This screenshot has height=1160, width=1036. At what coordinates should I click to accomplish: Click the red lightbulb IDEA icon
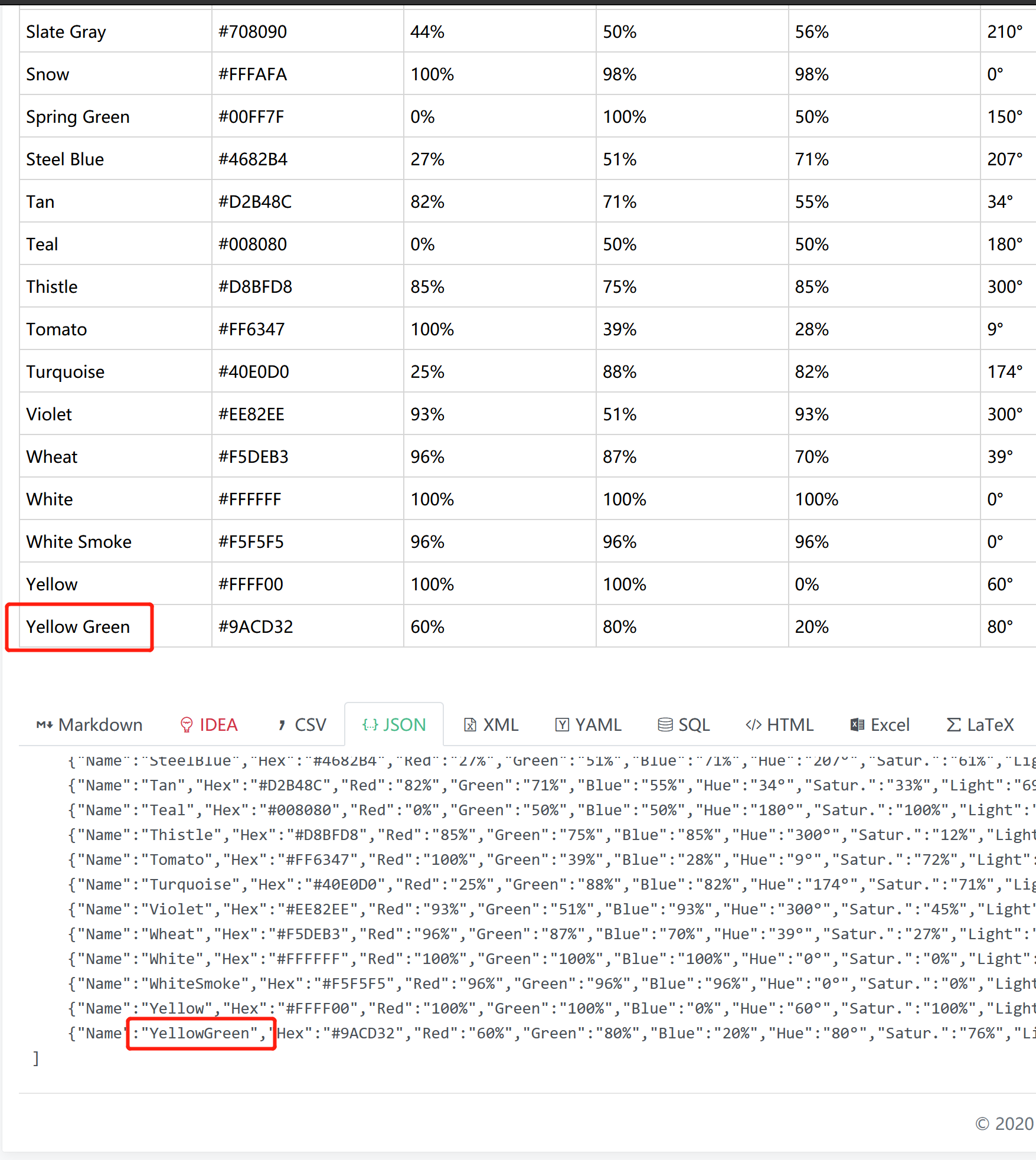[187, 725]
